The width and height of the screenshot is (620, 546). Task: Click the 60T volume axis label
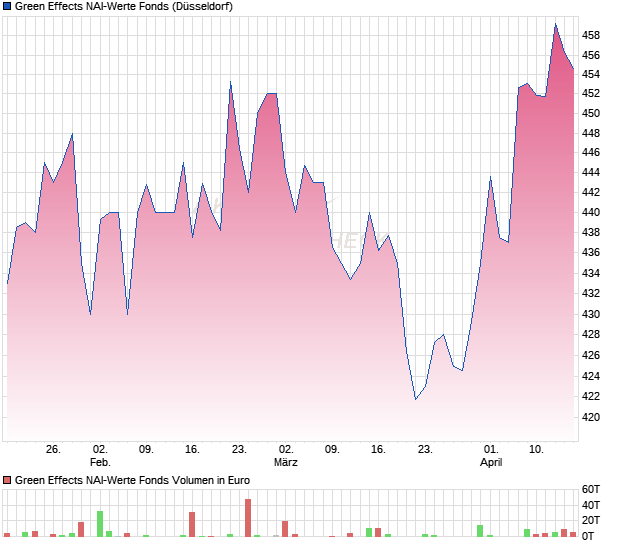pos(592,490)
